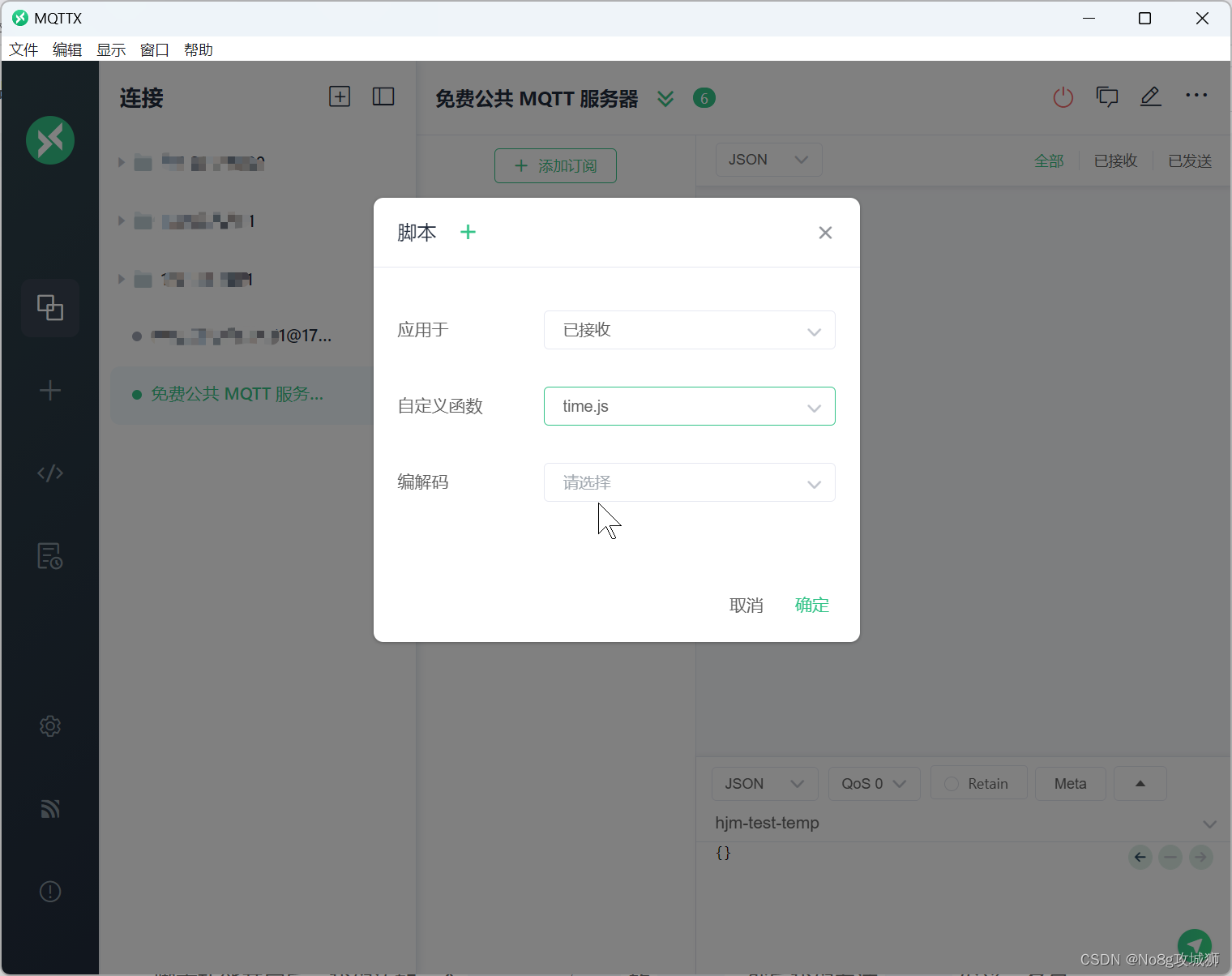The width and height of the screenshot is (1232, 976).
Task: Open the 显示 menu
Action: [111, 49]
